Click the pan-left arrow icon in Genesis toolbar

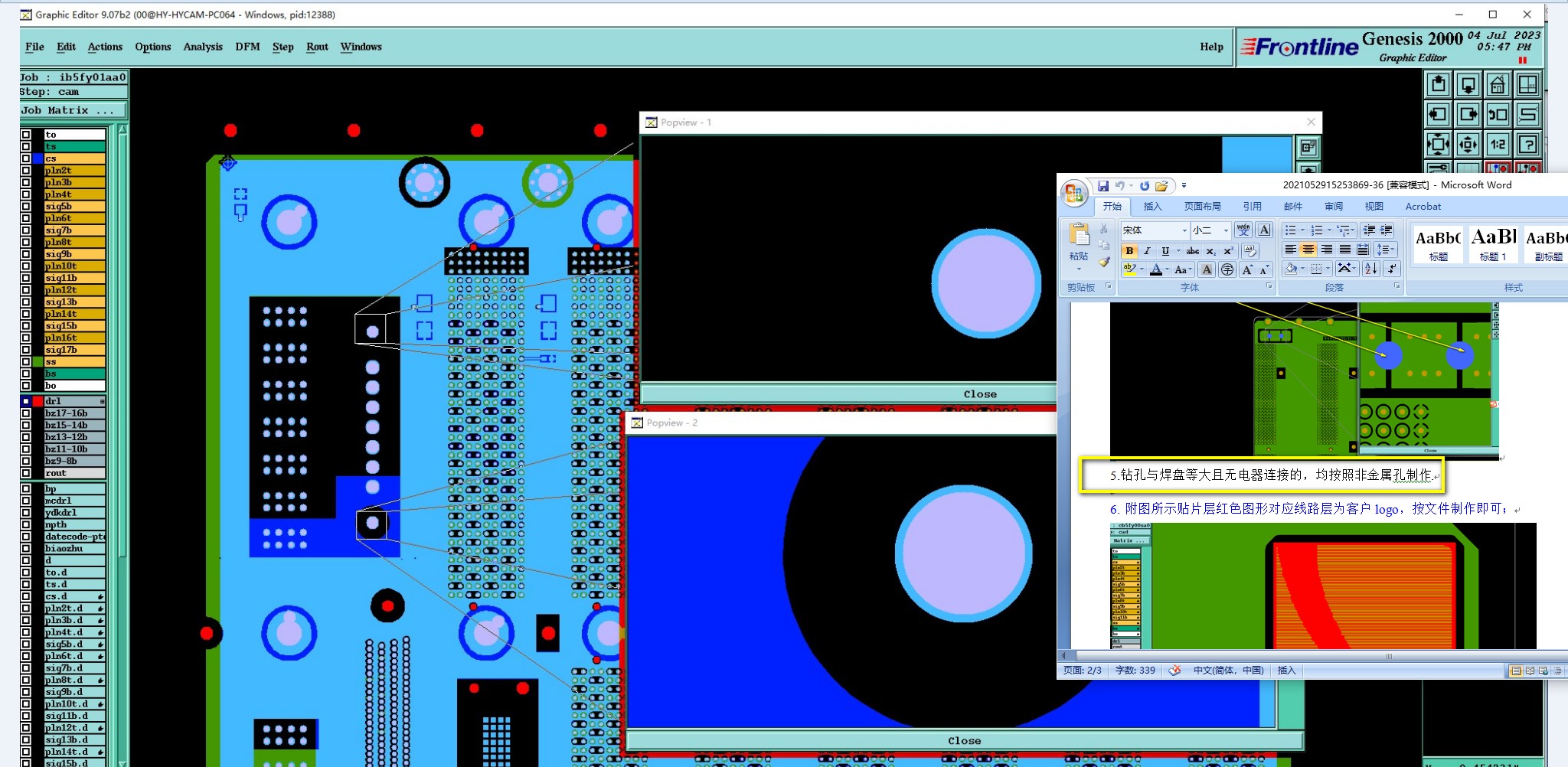(x=1438, y=115)
